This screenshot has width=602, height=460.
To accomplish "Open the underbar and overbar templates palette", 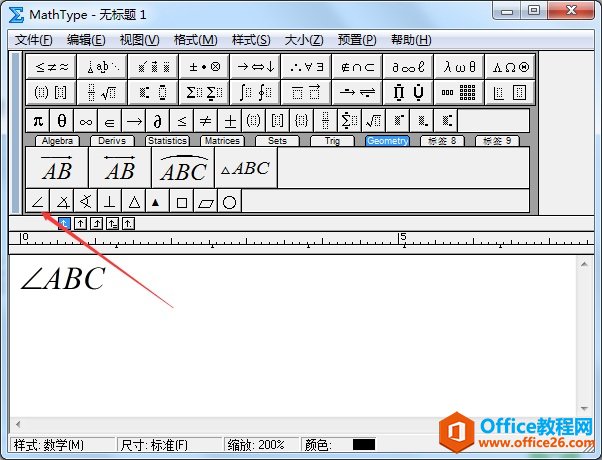I will [306, 92].
